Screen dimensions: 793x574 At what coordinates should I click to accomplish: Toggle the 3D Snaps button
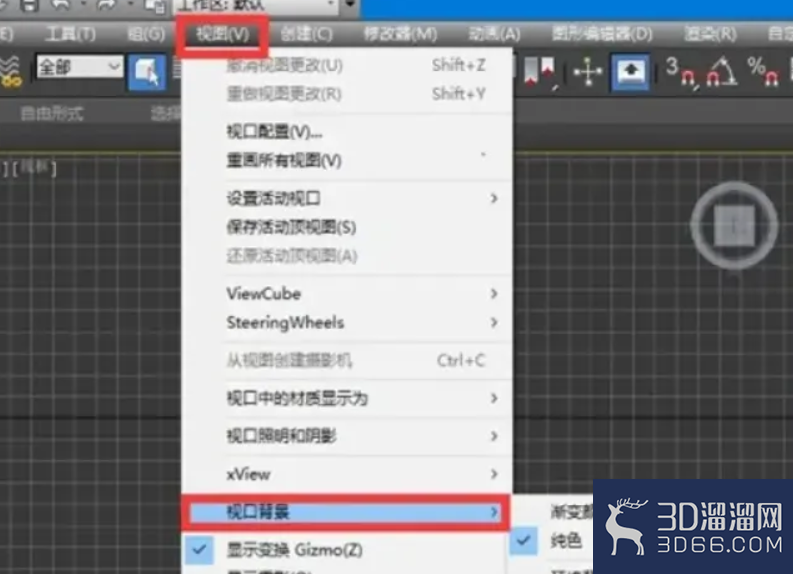(x=680, y=72)
